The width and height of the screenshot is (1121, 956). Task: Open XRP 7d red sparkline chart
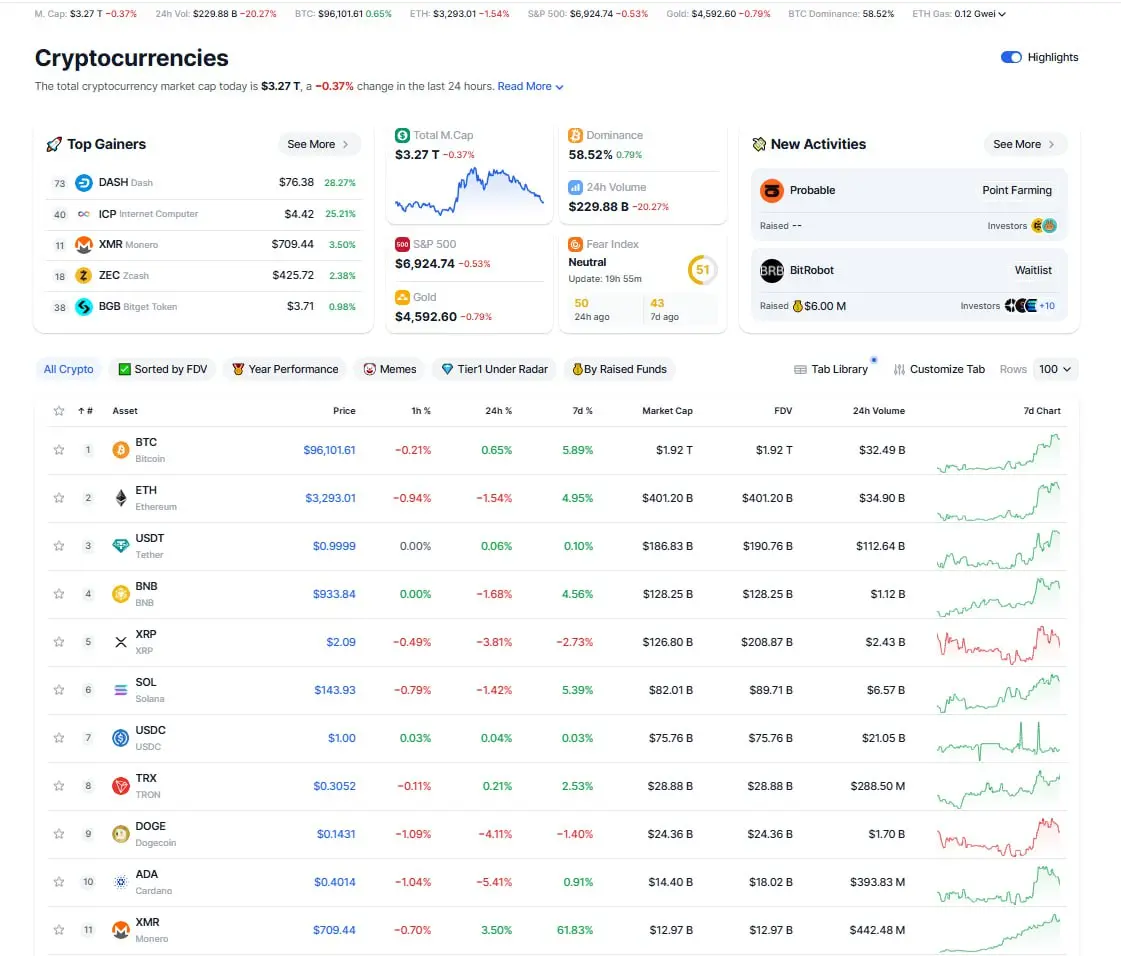(x=999, y=644)
